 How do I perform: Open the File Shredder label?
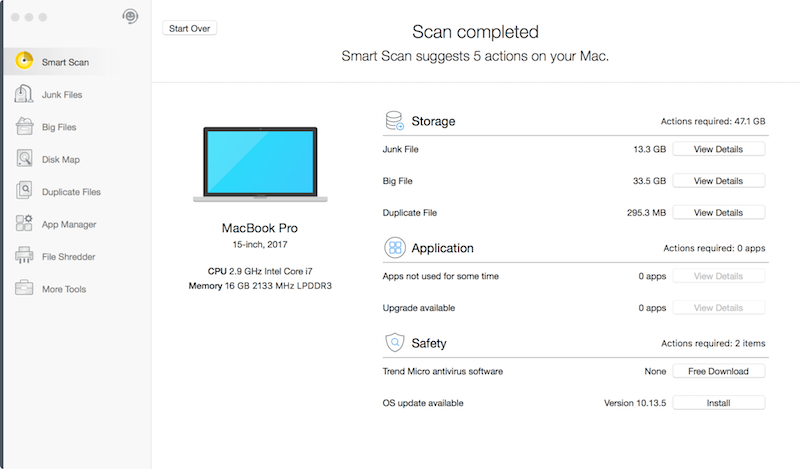68,257
